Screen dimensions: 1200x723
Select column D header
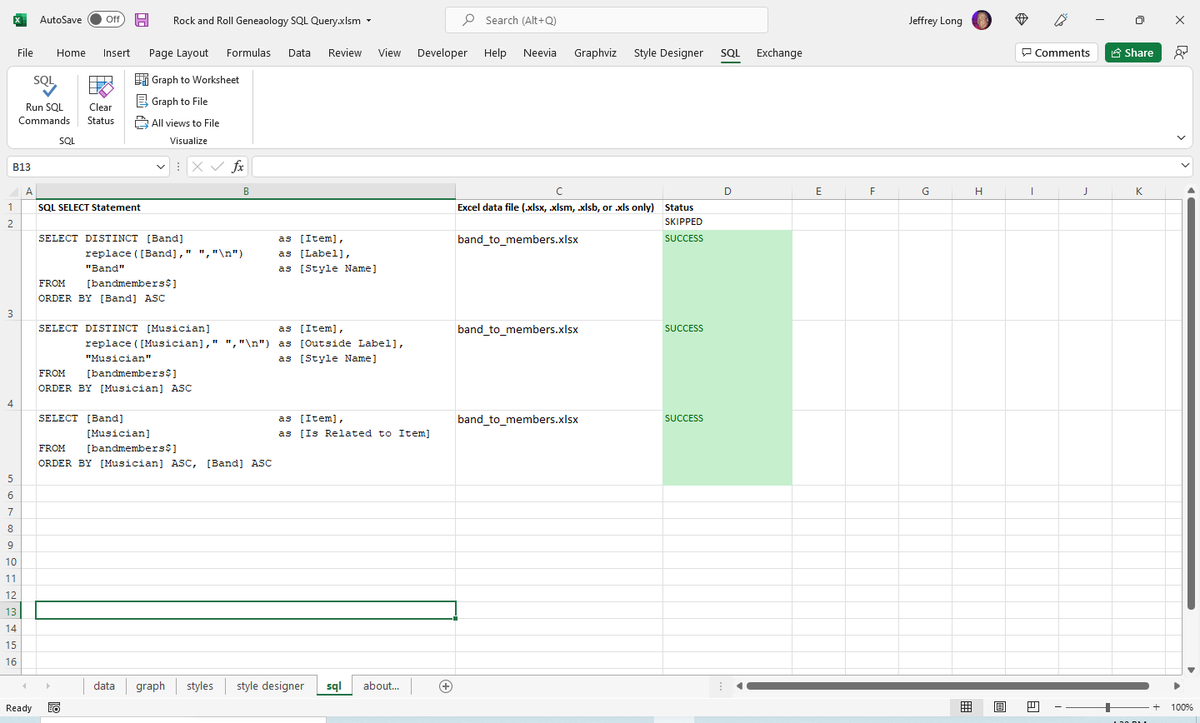727,191
